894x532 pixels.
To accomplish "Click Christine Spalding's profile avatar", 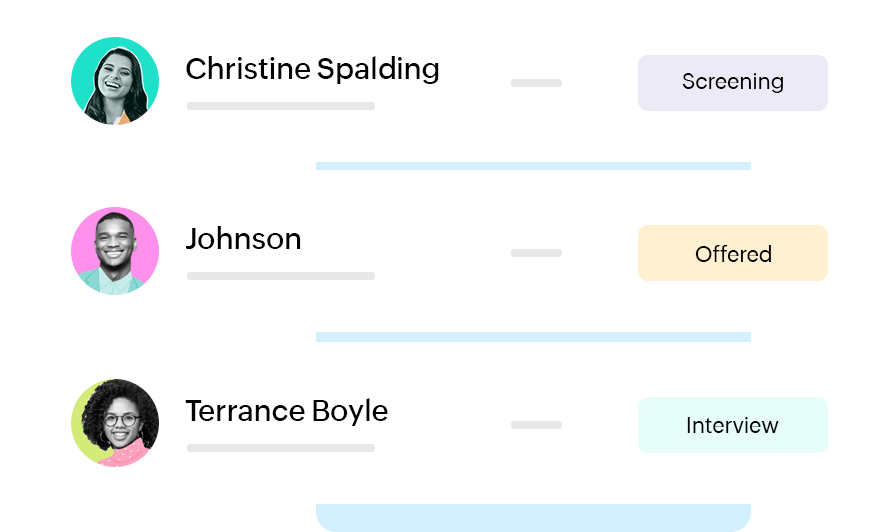I will 115,81.
